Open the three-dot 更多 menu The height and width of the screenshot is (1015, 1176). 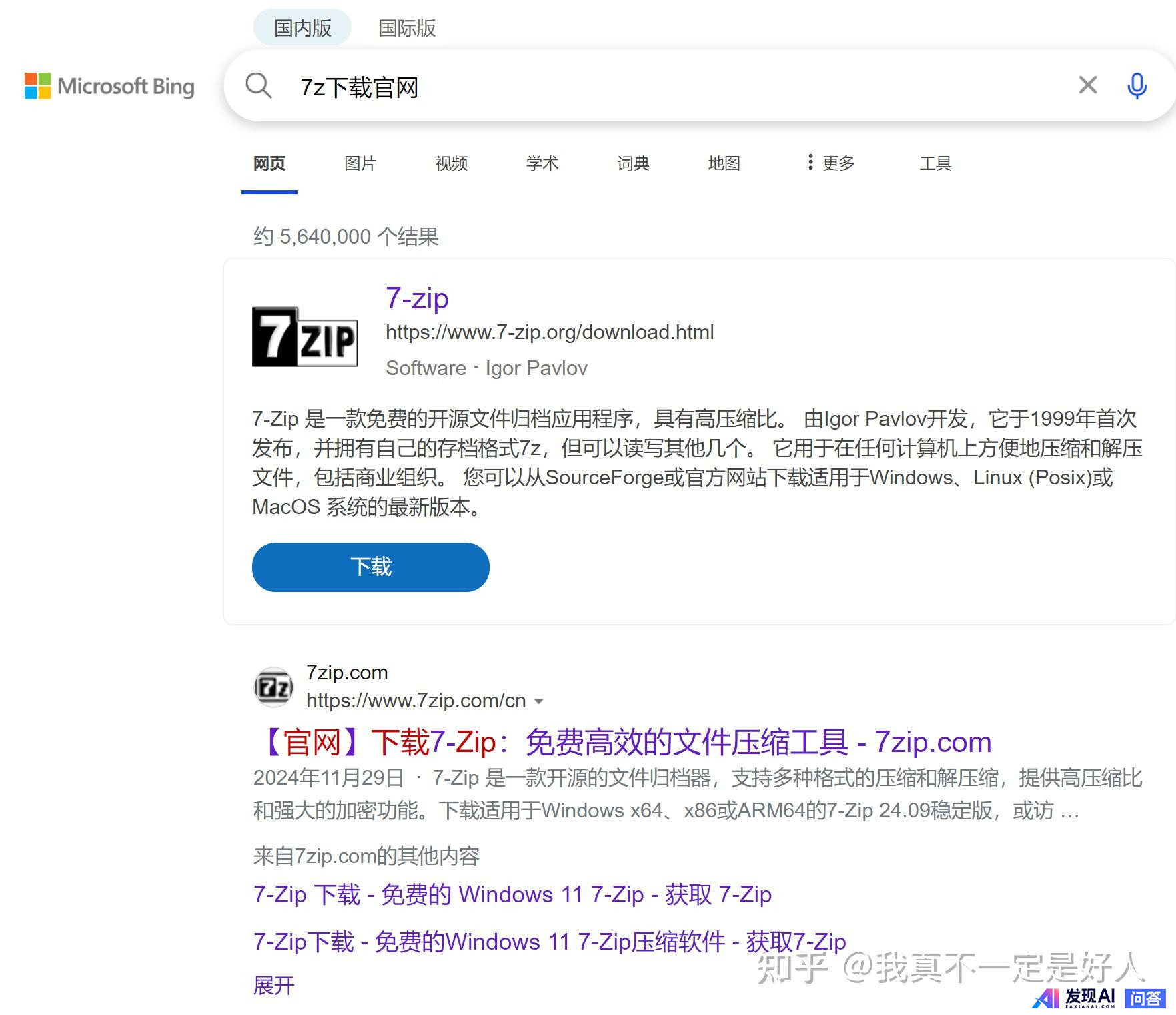pyautogui.click(x=830, y=163)
